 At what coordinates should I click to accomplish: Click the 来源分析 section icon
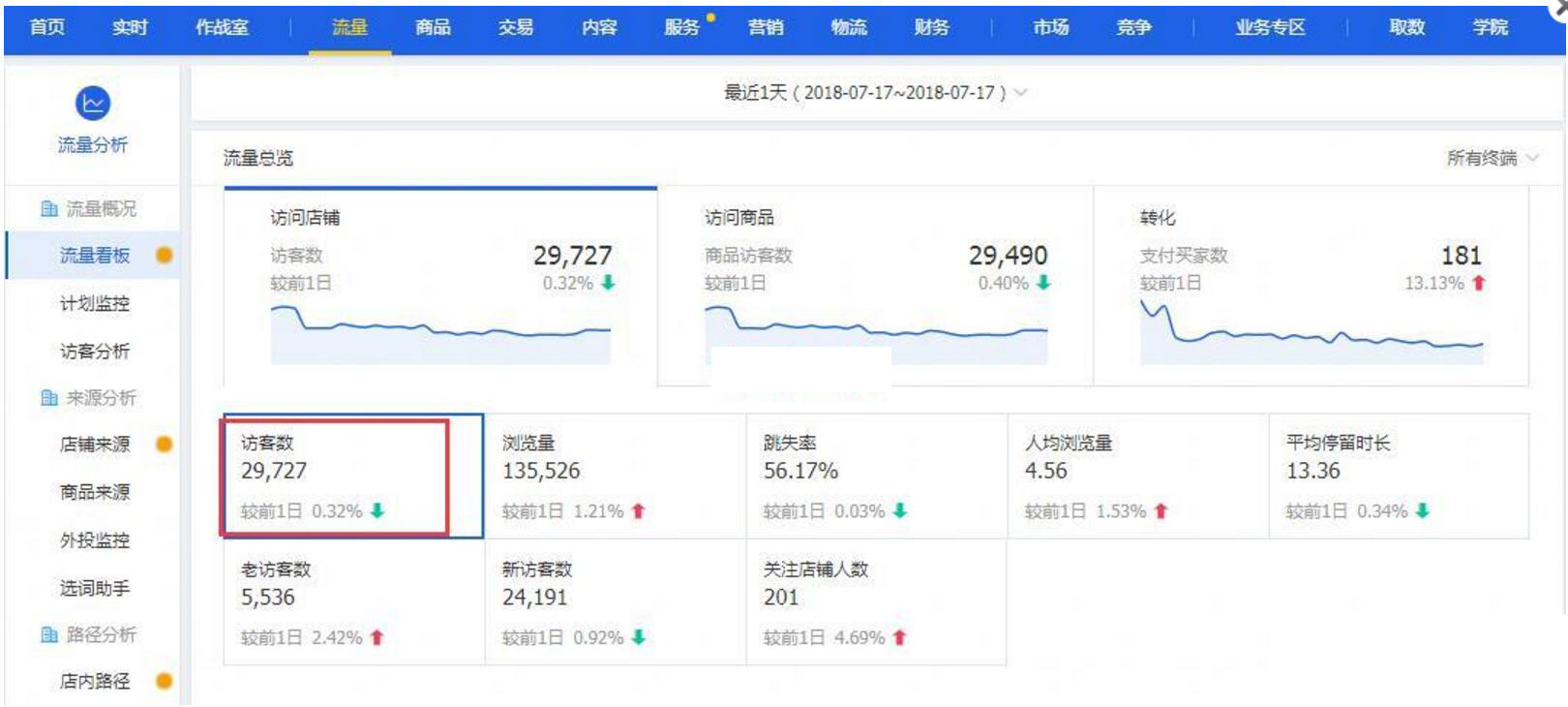pos(48,398)
